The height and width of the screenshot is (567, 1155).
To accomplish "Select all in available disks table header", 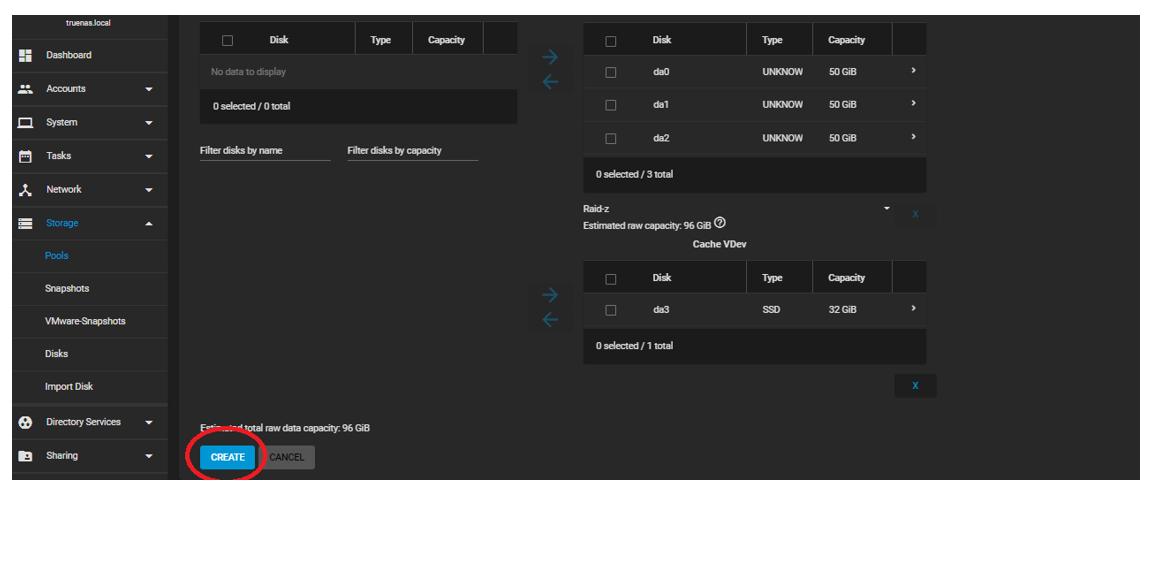I will pos(228,40).
